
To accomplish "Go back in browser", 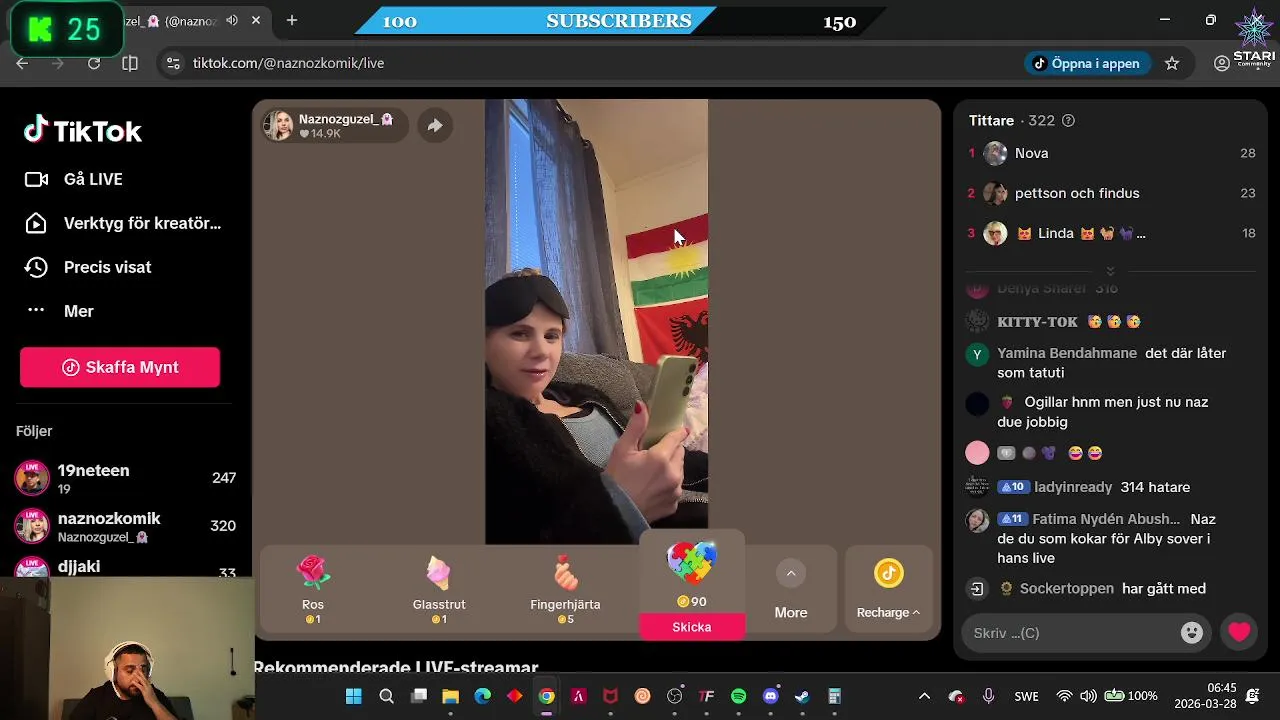I will coord(22,63).
